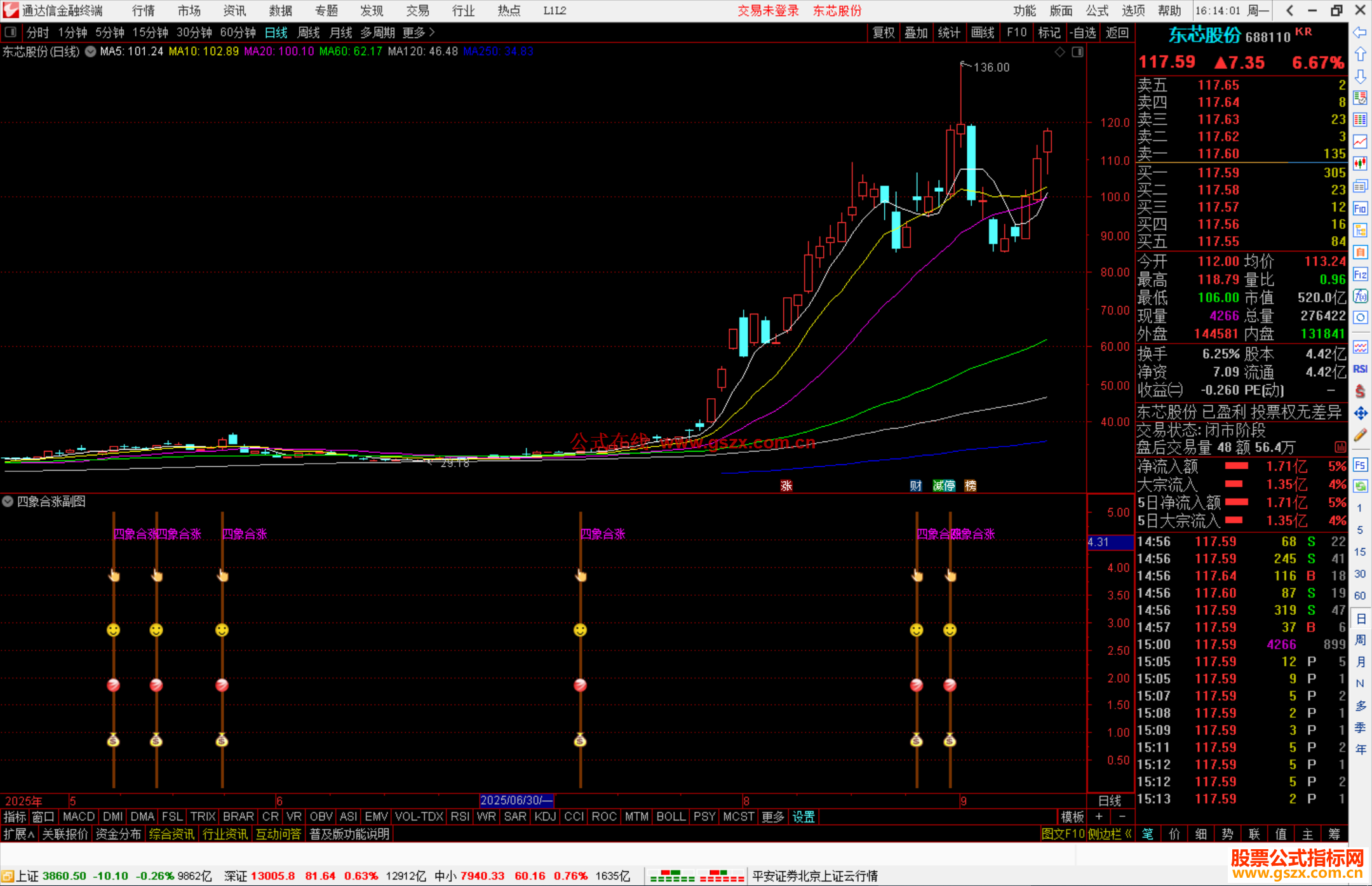The image size is (1372, 886).
Task: Click the down arrow icon in right sidebar
Action: point(1360,76)
